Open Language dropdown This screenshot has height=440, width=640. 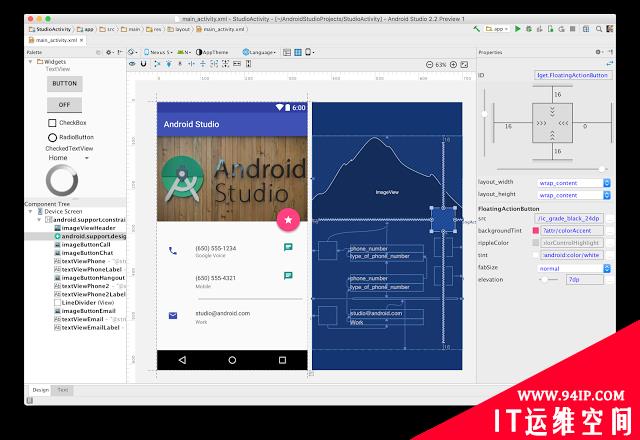[x=259, y=52]
